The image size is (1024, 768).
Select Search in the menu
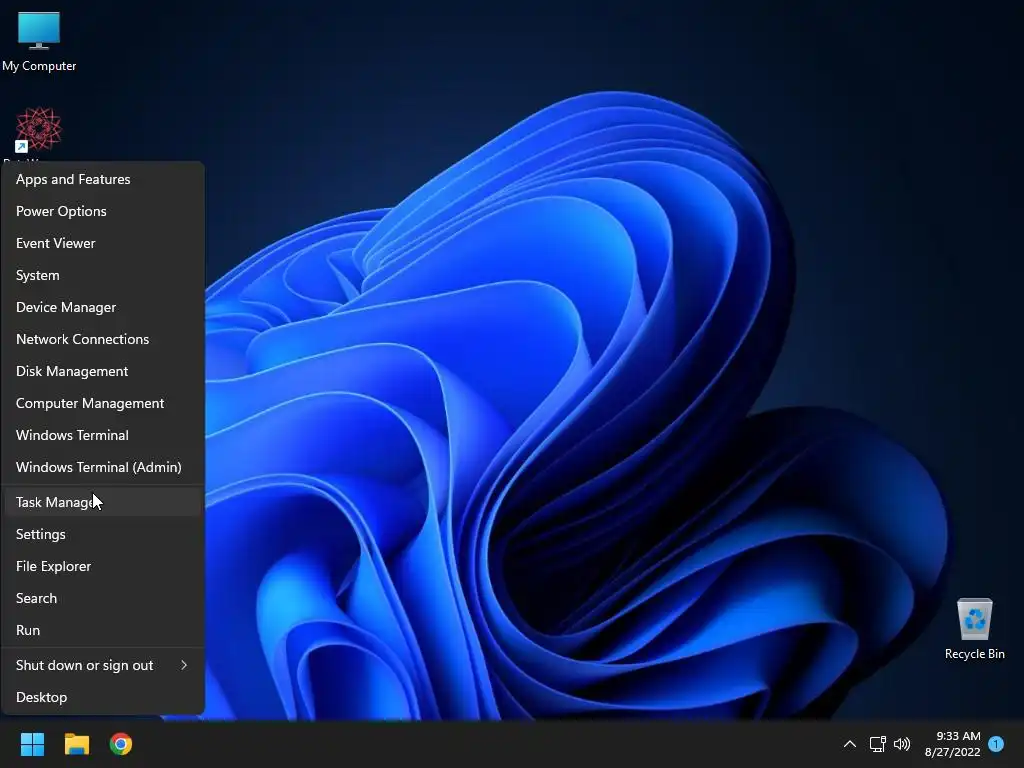click(x=103, y=598)
